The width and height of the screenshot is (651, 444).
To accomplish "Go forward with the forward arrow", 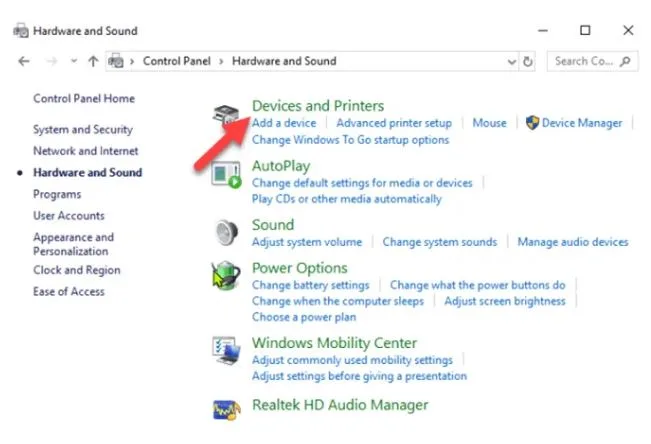I will [52, 61].
